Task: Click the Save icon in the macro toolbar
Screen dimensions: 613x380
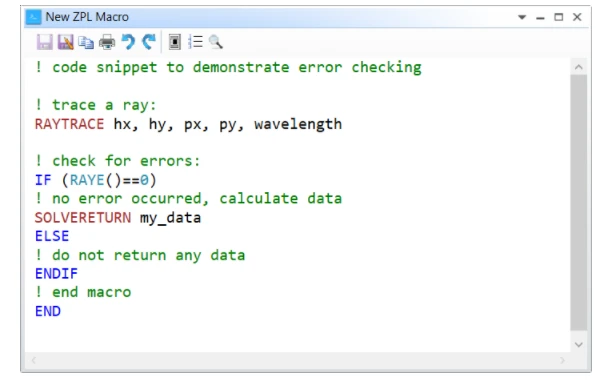Action: tap(44, 42)
